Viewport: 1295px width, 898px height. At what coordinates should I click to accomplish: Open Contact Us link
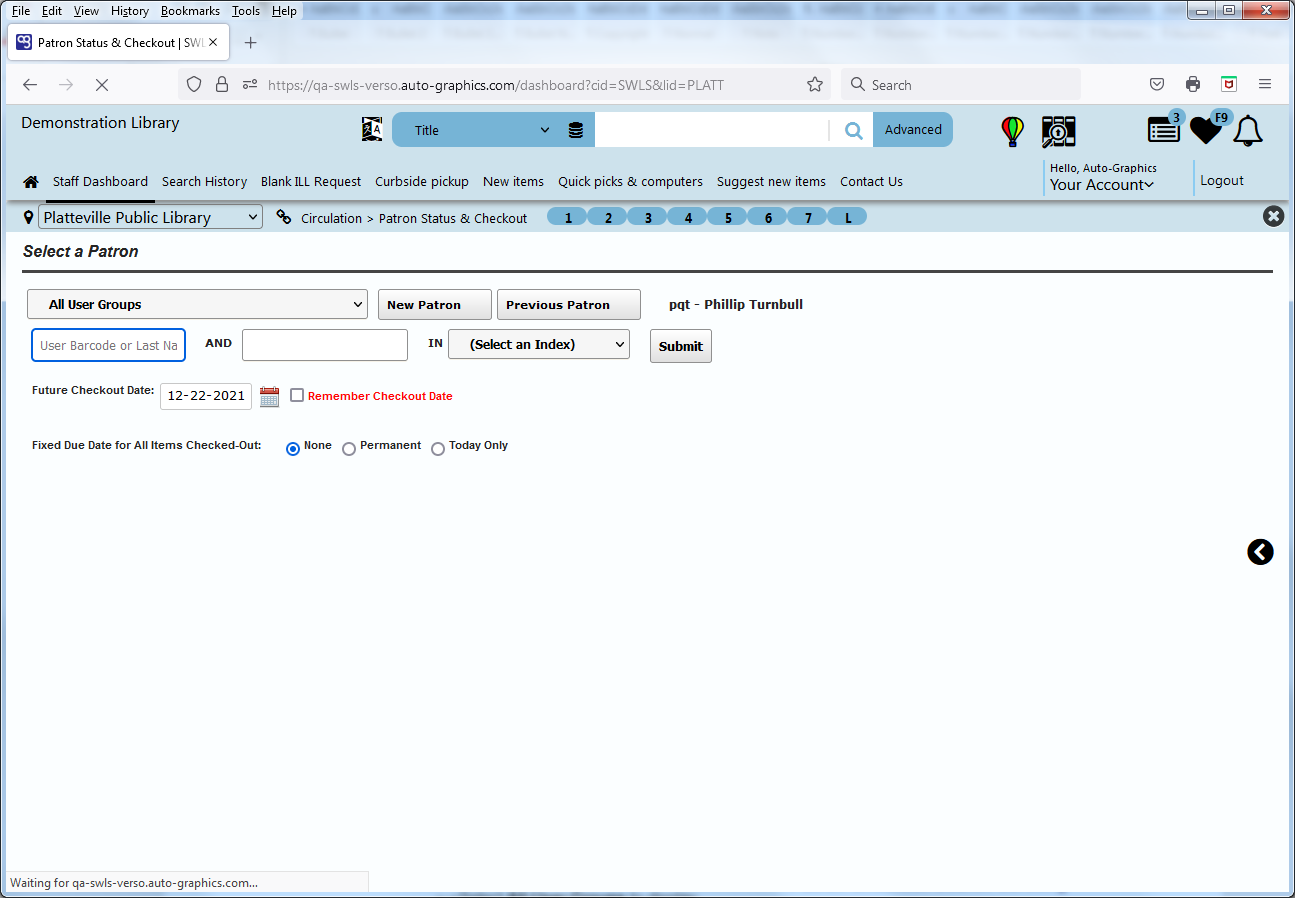871,182
